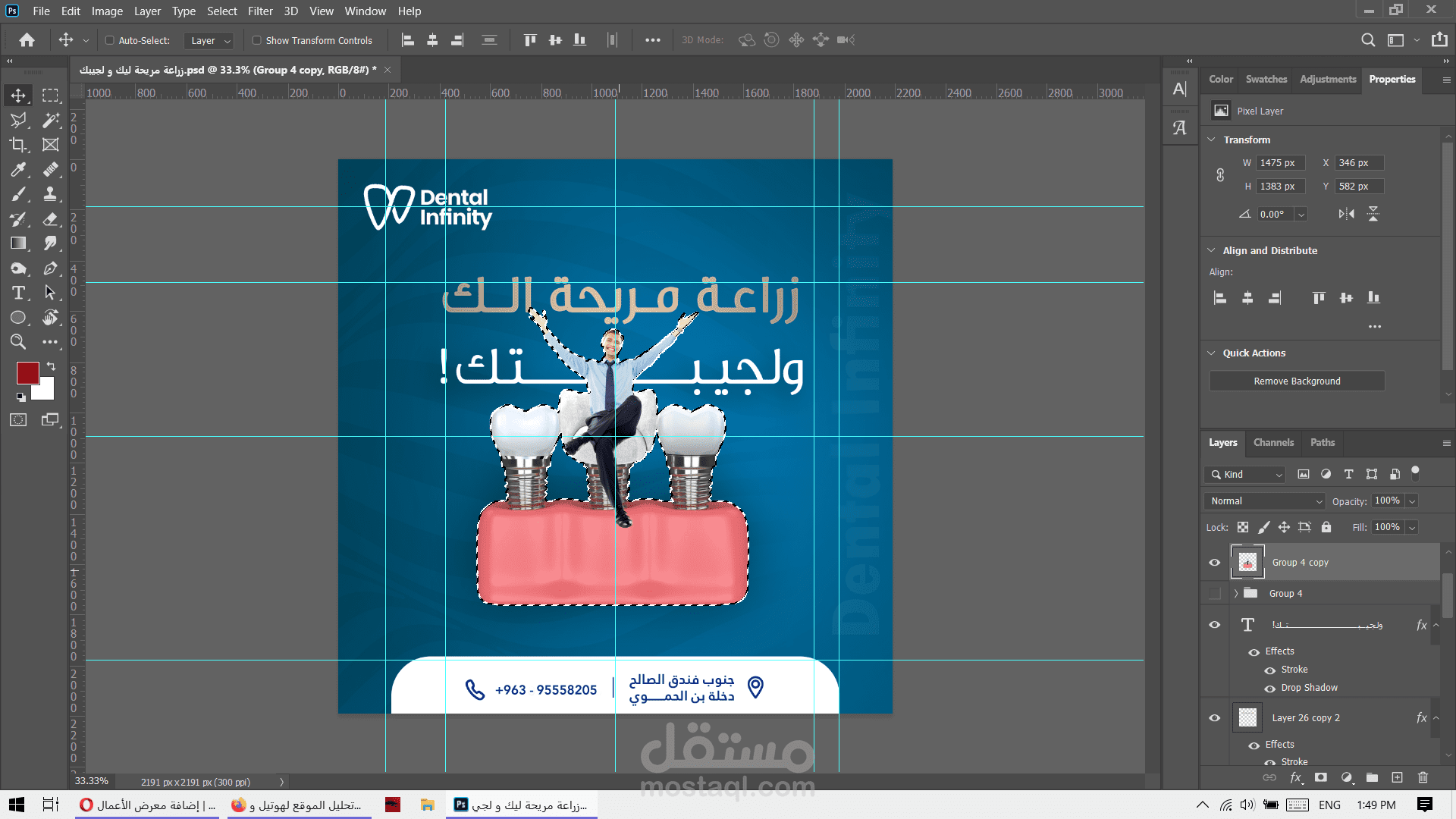Image resolution: width=1456 pixels, height=819 pixels.
Task: Select the Horizontal Type tool
Action: 18,293
